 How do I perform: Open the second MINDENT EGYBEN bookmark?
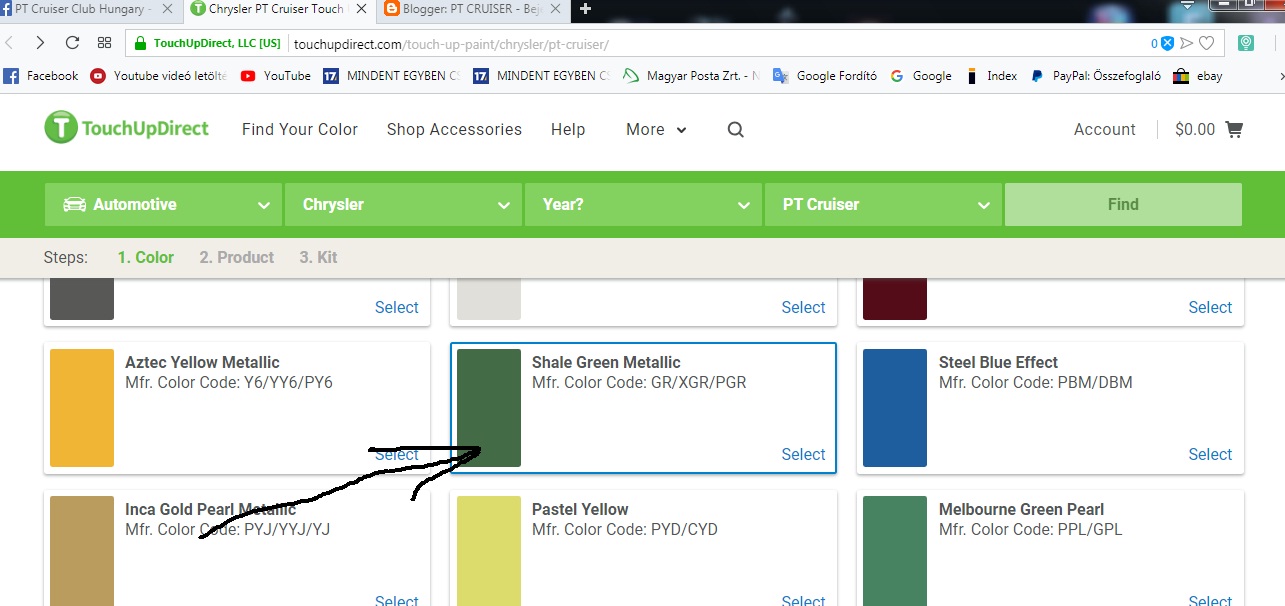point(541,76)
